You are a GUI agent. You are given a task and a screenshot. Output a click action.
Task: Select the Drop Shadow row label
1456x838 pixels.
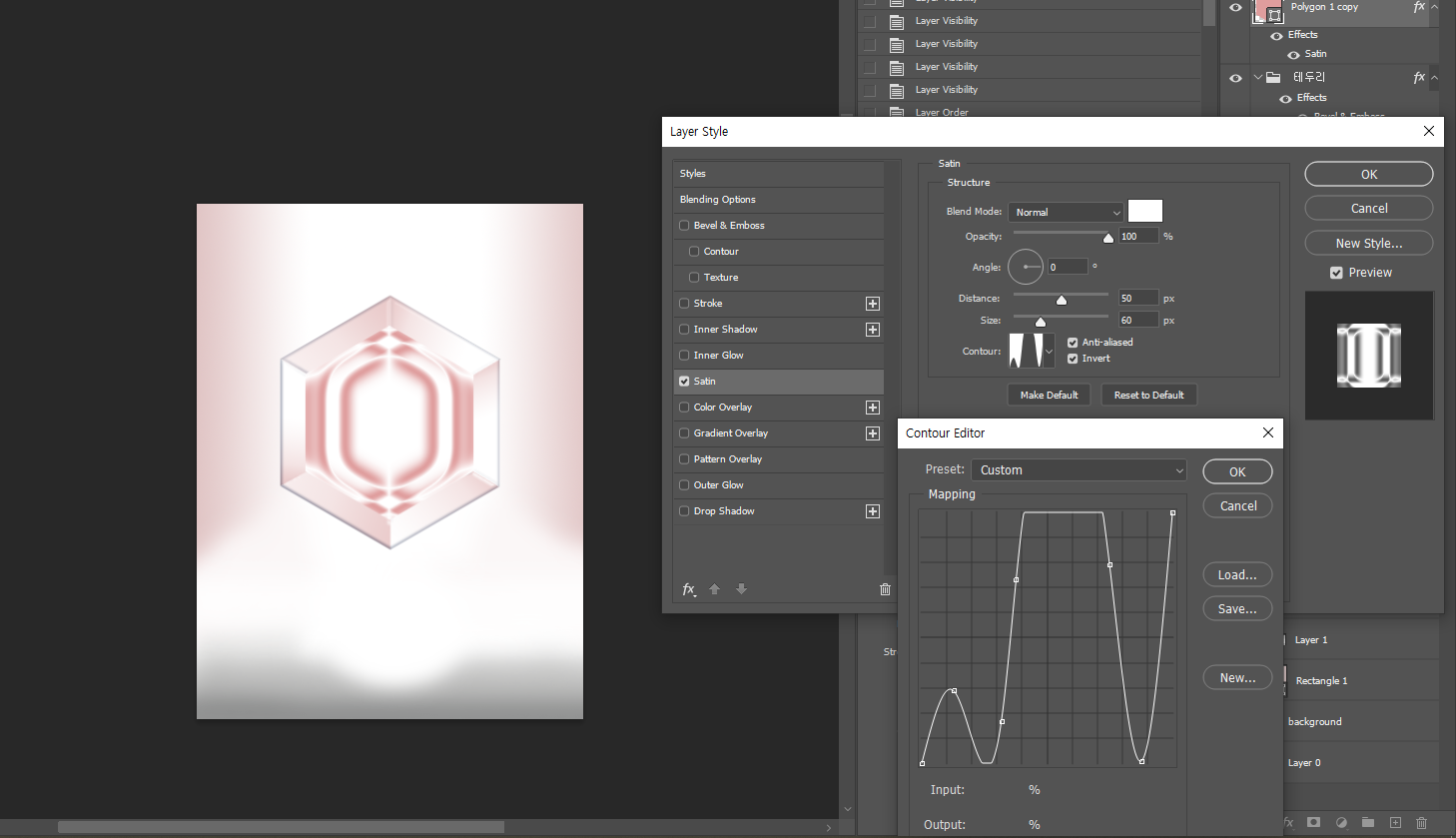(x=724, y=511)
